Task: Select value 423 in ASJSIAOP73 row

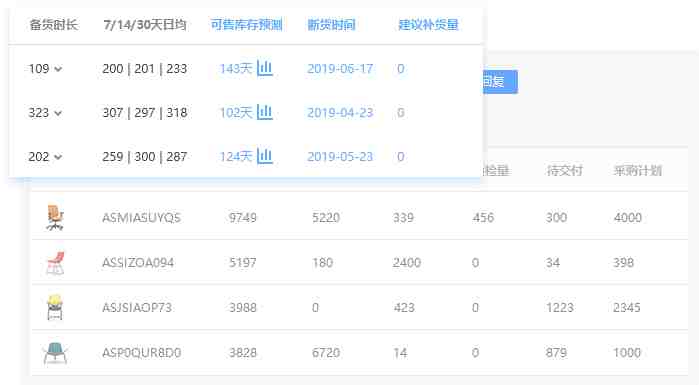Action: pos(404,307)
